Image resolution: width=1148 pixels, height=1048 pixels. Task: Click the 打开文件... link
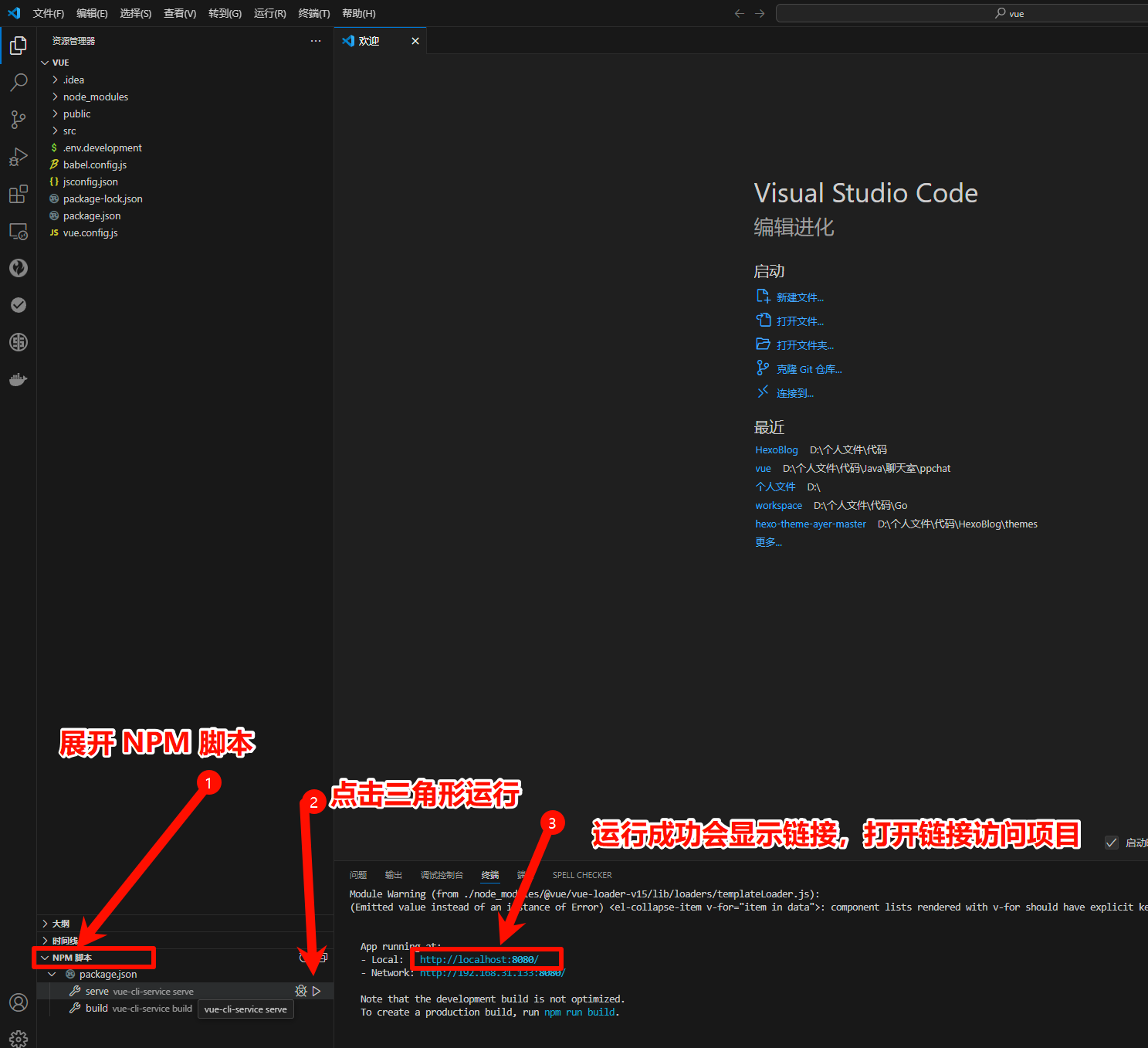[800, 321]
